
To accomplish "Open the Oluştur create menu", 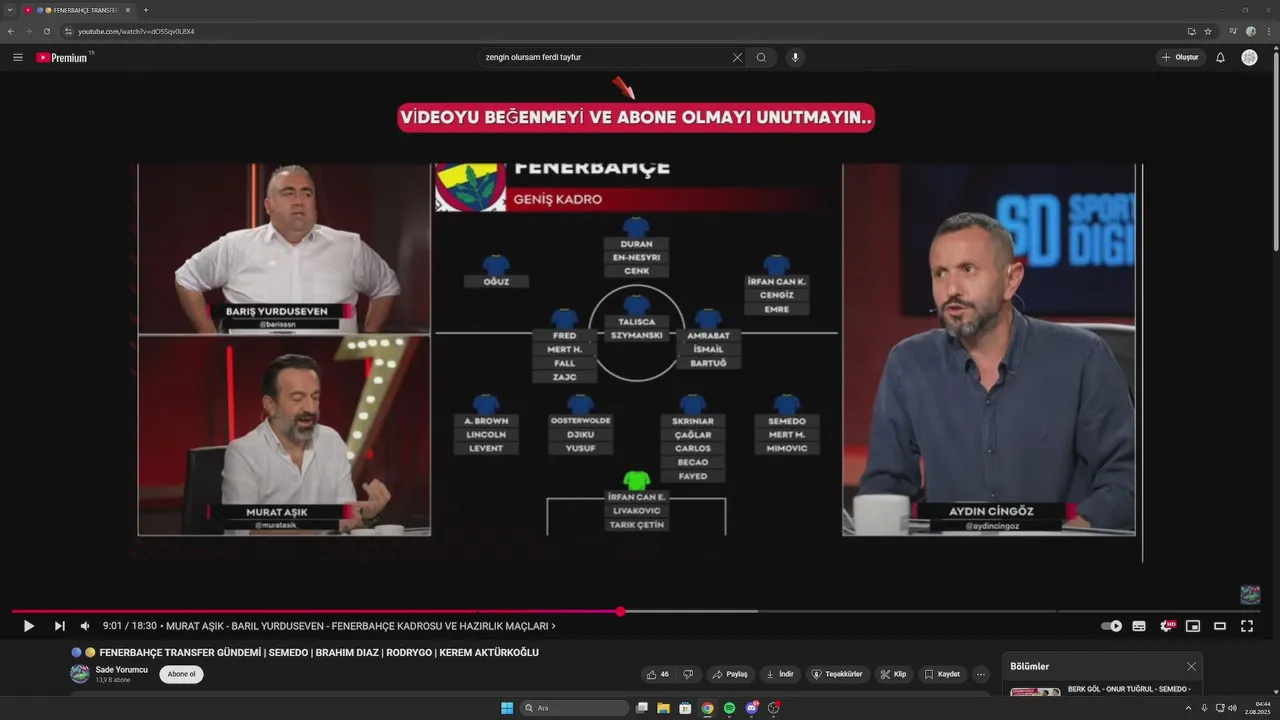I will (x=1181, y=58).
